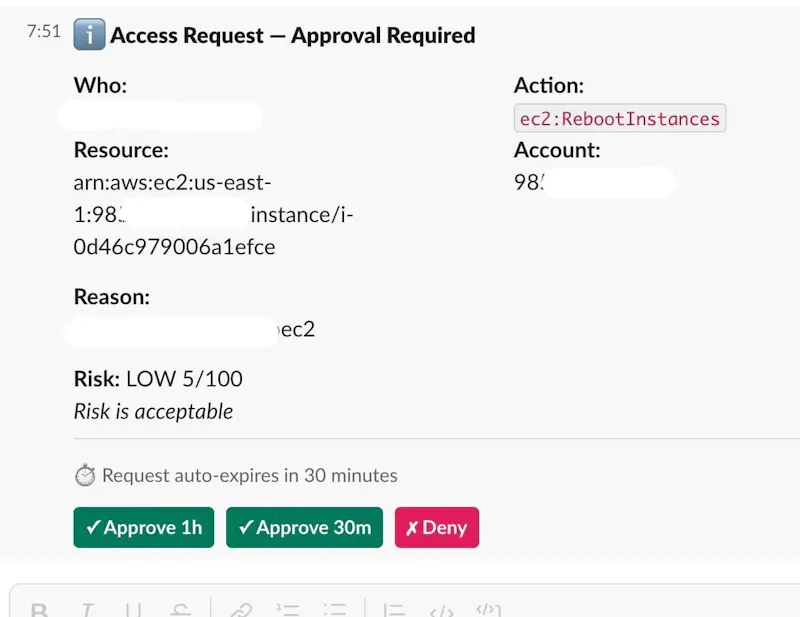Viewport: 800px width, 617px height.
Task: Approve the access request for 30 minutes
Action: tap(305, 527)
